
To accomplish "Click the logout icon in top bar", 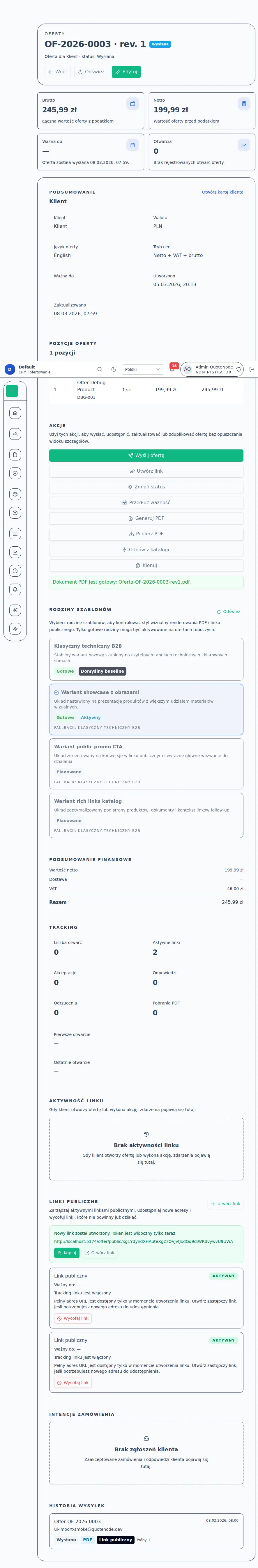I will (x=252, y=369).
